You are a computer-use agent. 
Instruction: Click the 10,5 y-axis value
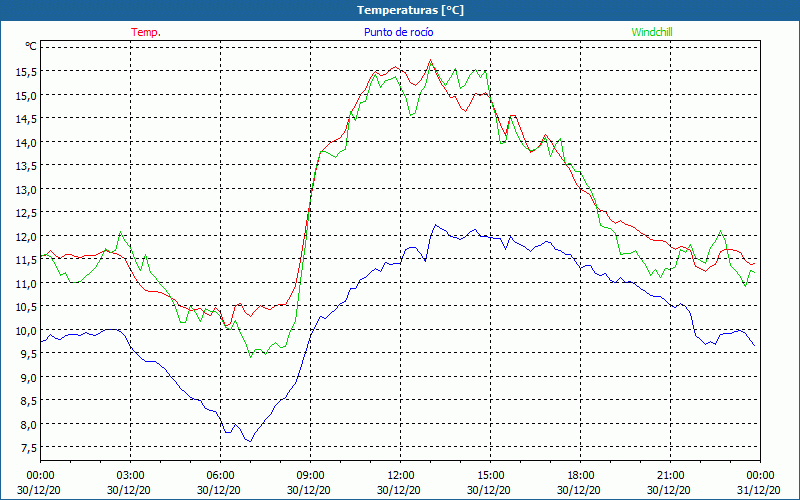(x=27, y=307)
